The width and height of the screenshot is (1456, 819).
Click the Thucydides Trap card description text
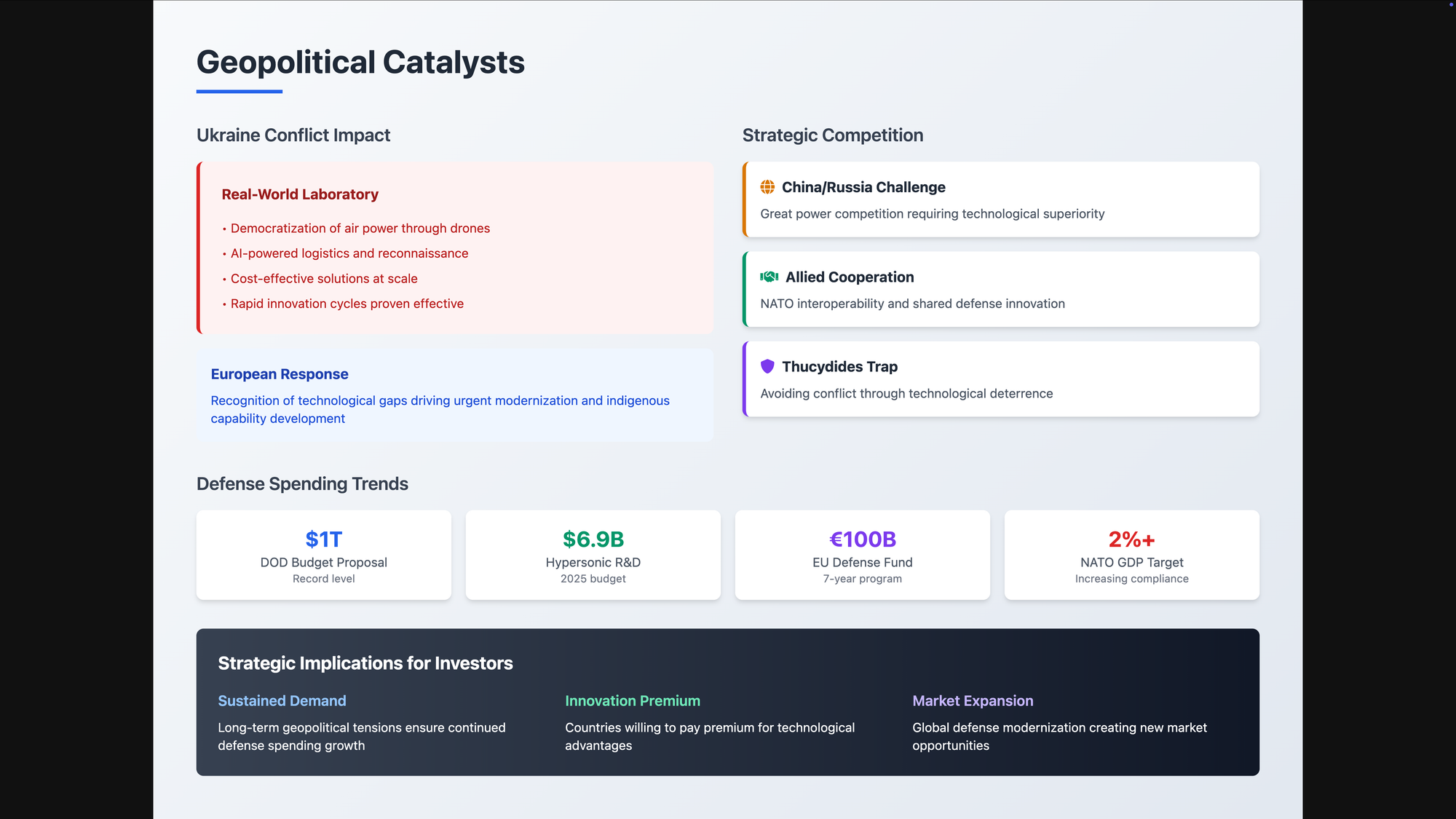click(x=906, y=394)
